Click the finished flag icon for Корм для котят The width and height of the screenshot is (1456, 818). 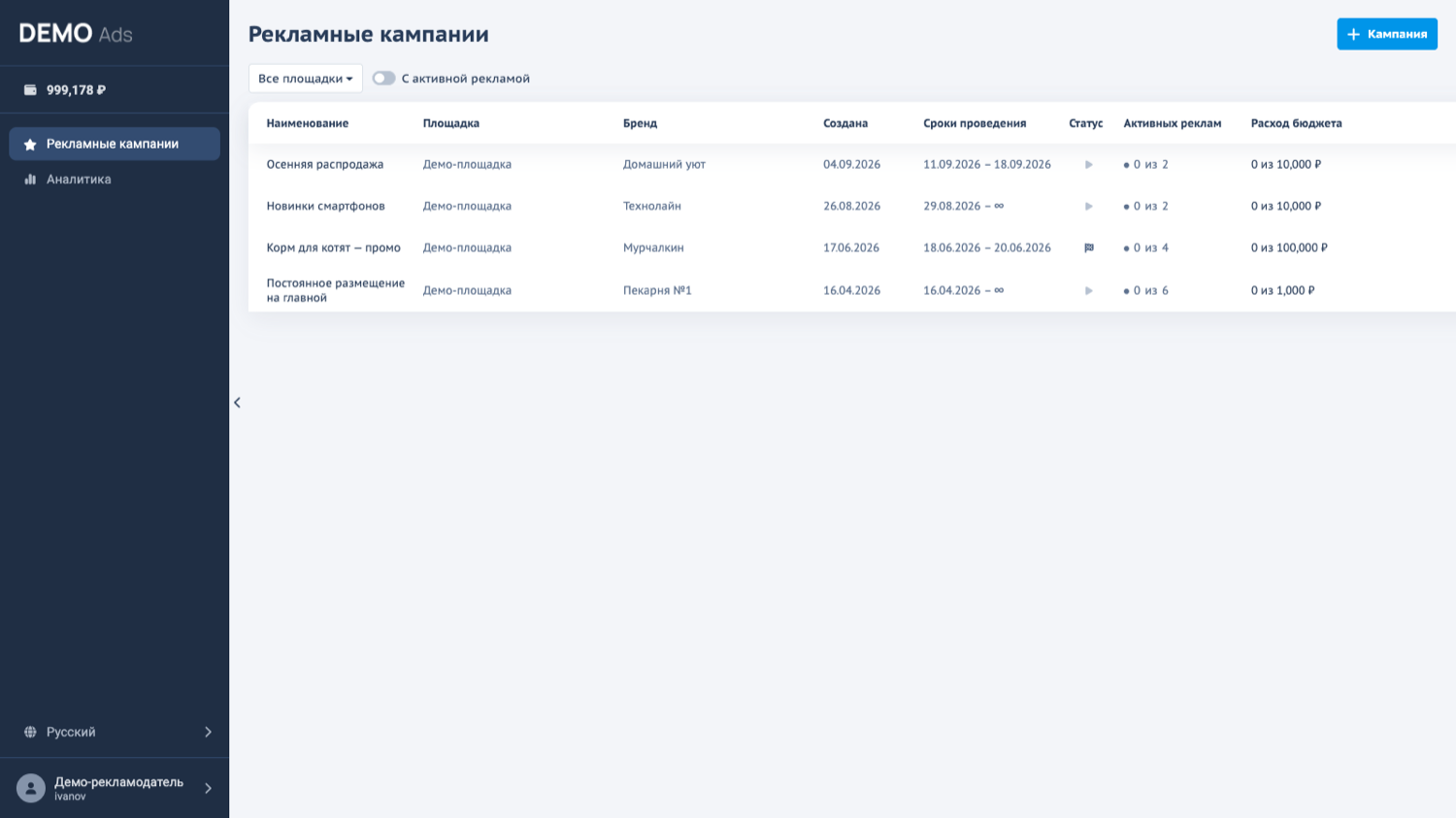tap(1089, 248)
